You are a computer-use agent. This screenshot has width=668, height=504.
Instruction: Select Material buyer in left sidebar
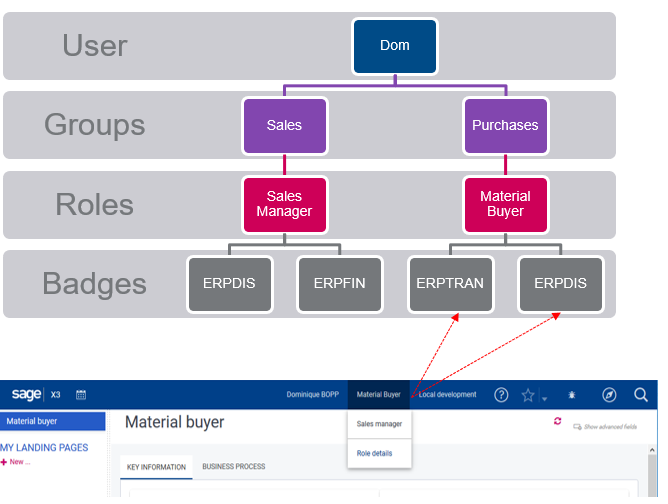point(32,422)
